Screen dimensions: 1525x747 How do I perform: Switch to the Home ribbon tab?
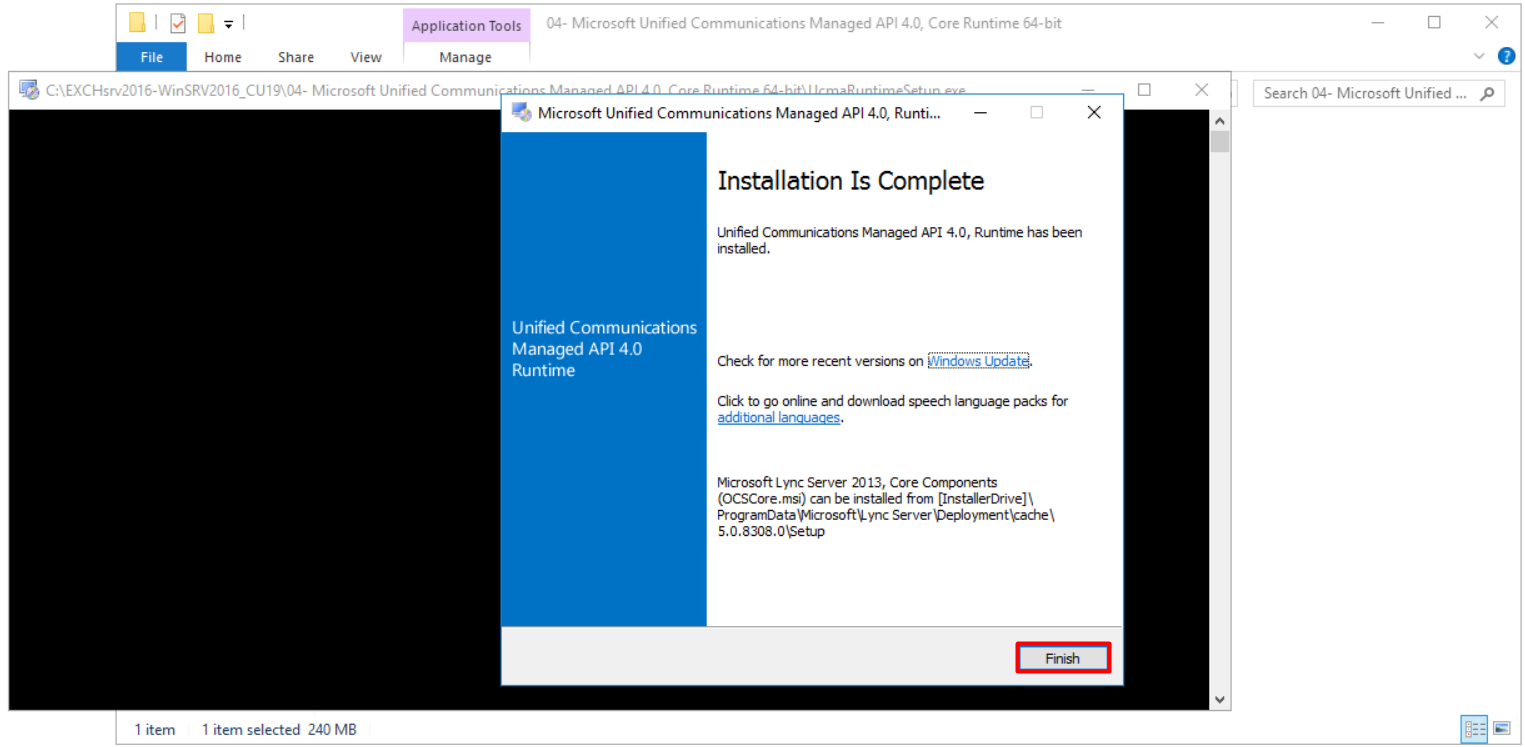(223, 57)
